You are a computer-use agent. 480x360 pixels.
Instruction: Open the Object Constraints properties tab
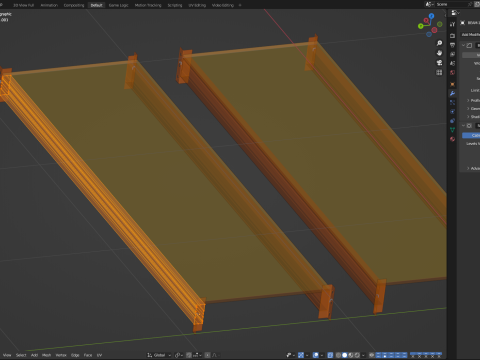click(x=452, y=121)
